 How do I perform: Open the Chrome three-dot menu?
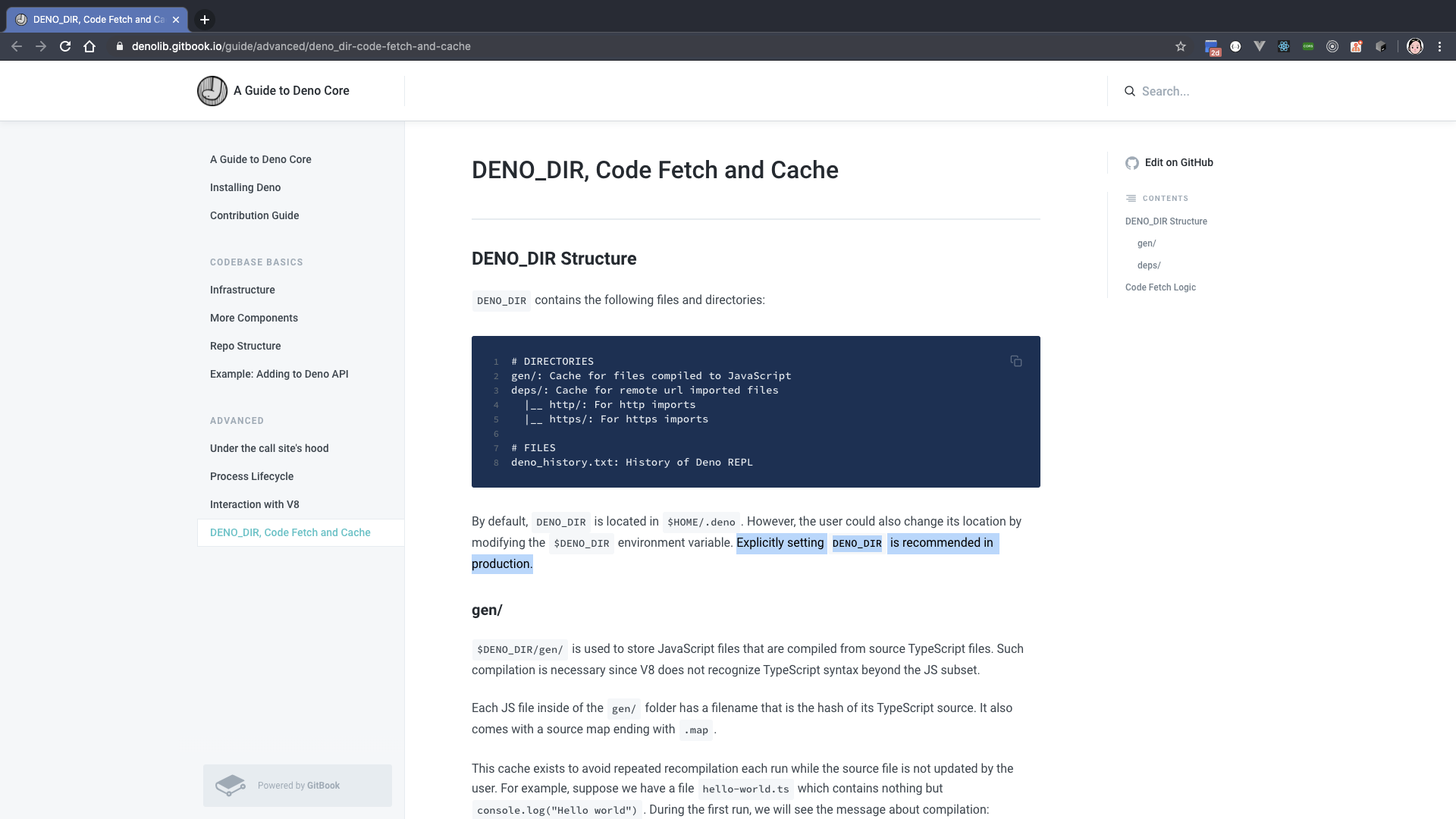point(1439,46)
